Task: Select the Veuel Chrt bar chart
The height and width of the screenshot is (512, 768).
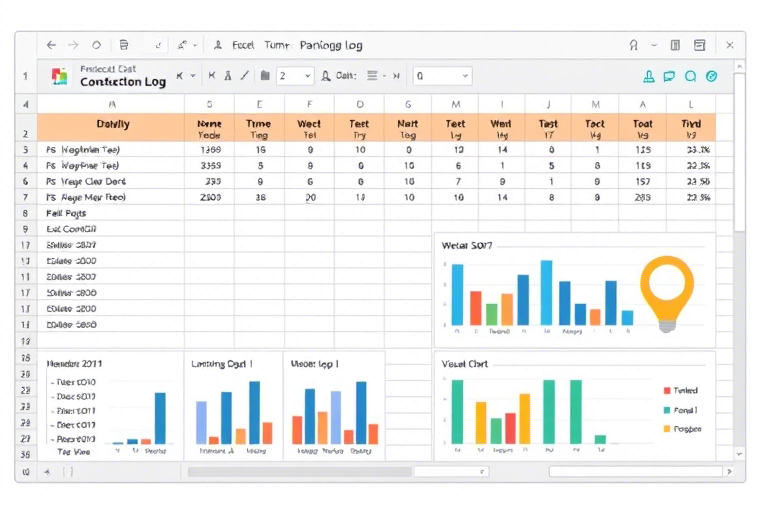Action: 575,406
